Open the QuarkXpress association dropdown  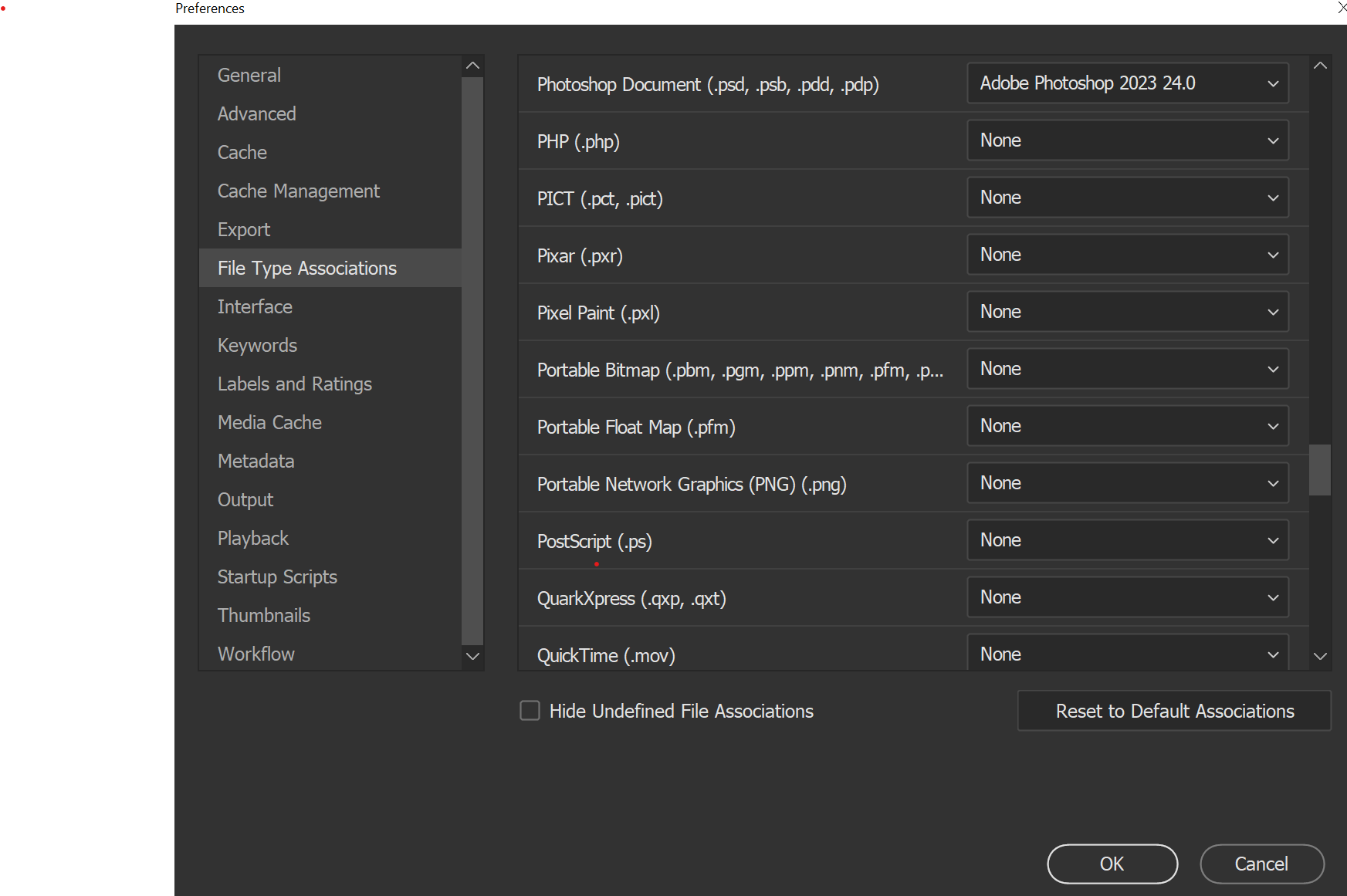point(1126,597)
